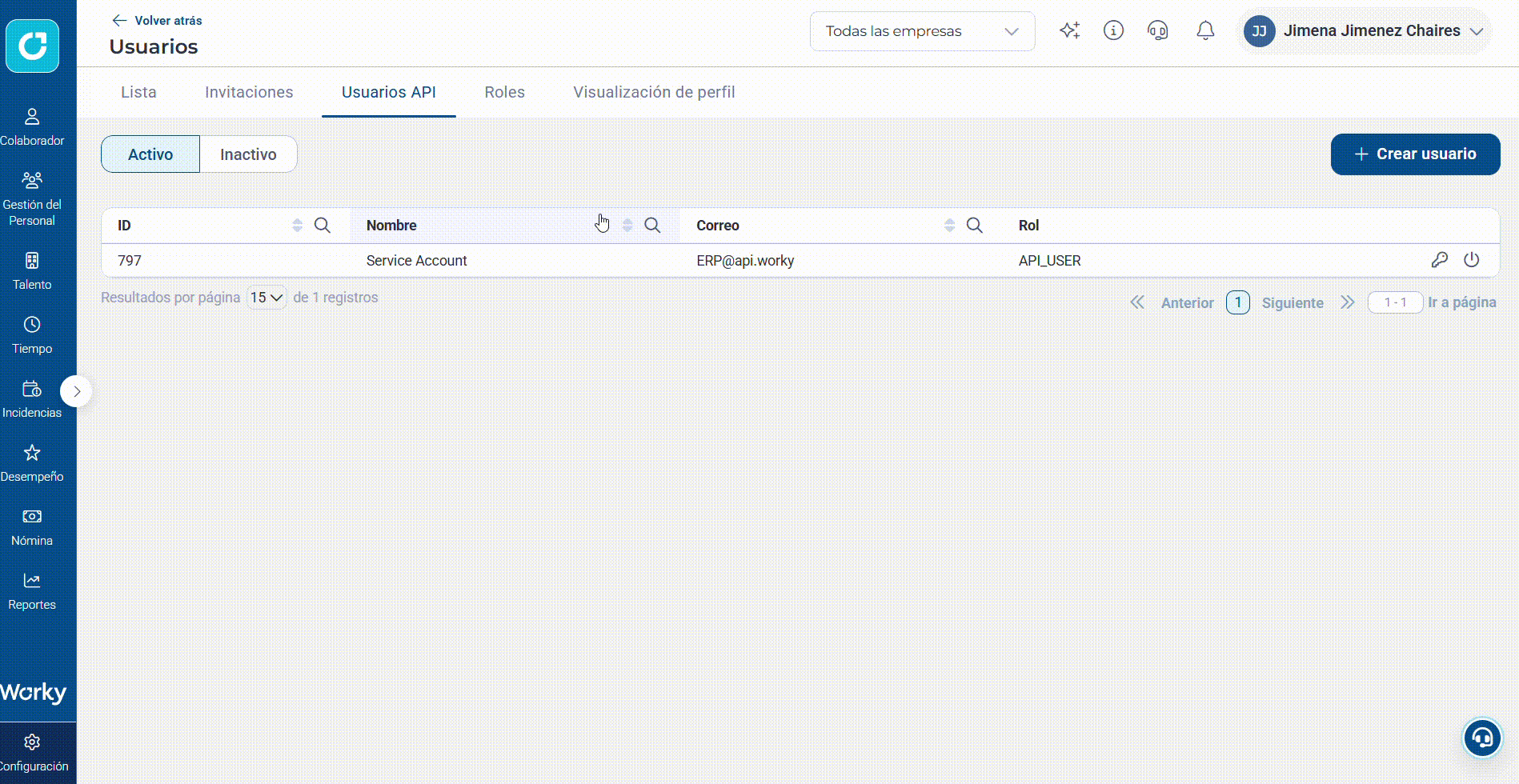The width and height of the screenshot is (1519, 784).
Task: Open the AI sparkle assistant icon
Action: [x=1069, y=31]
